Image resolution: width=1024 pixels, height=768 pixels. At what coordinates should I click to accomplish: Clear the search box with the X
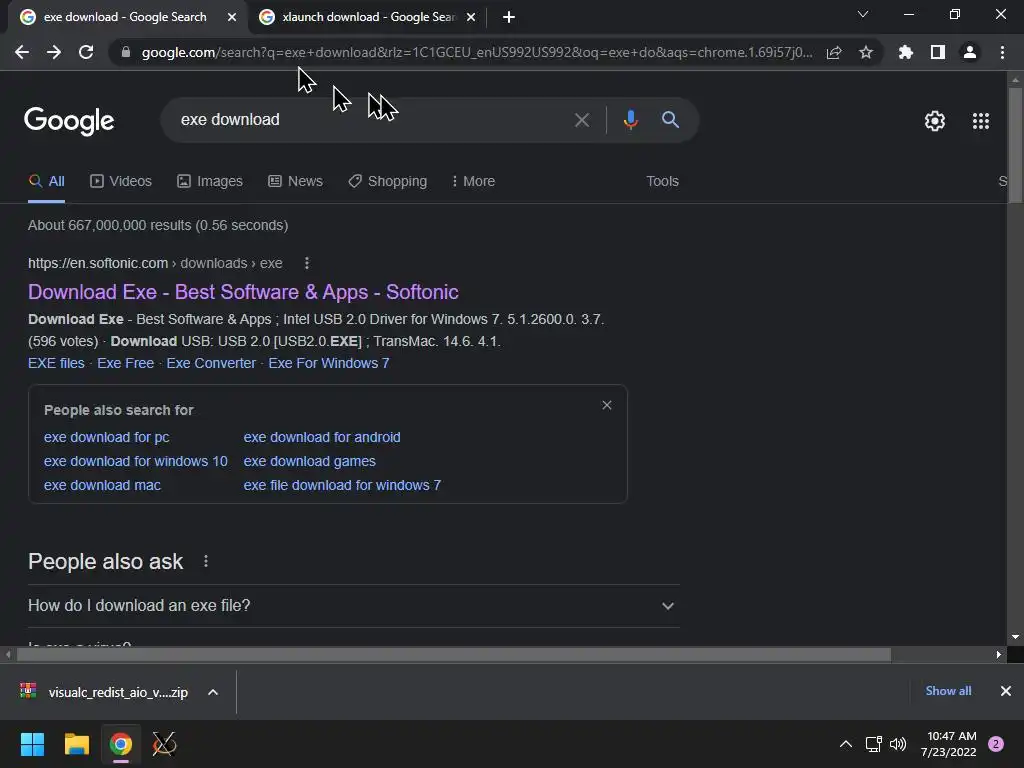coord(582,120)
